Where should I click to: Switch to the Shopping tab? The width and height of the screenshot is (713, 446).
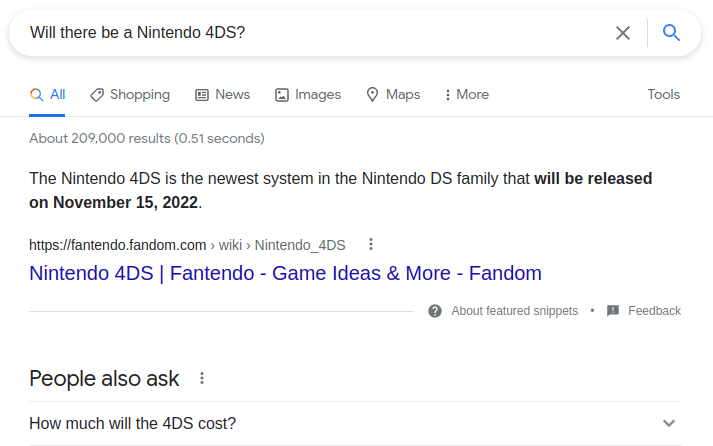coord(130,95)
